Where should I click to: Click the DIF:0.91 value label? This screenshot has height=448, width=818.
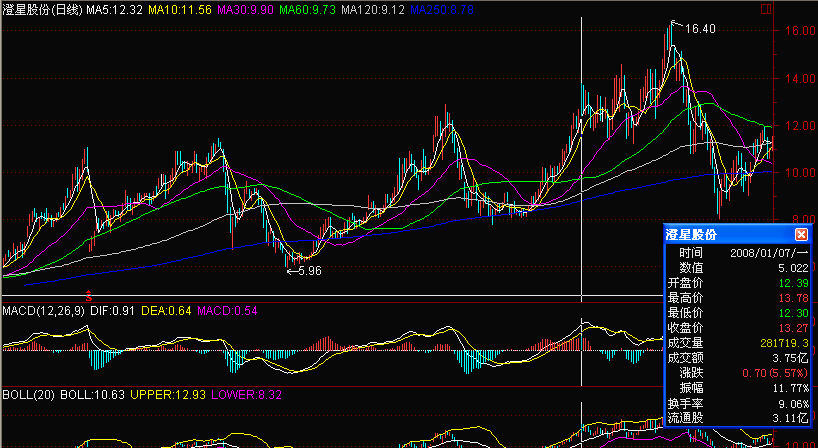[x=110, y=312]
